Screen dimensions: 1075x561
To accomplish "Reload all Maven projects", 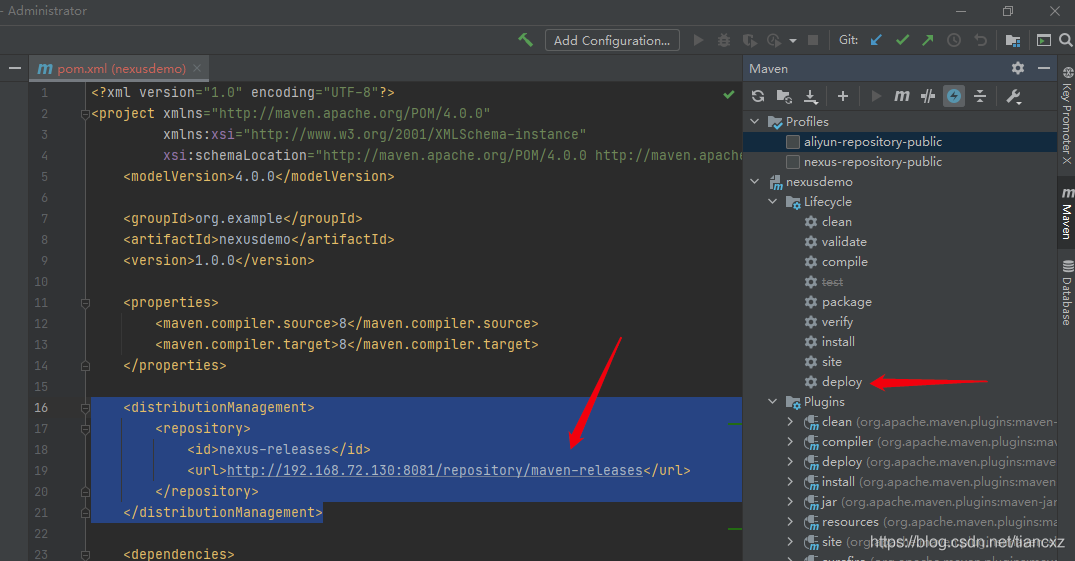I will 758,96.
